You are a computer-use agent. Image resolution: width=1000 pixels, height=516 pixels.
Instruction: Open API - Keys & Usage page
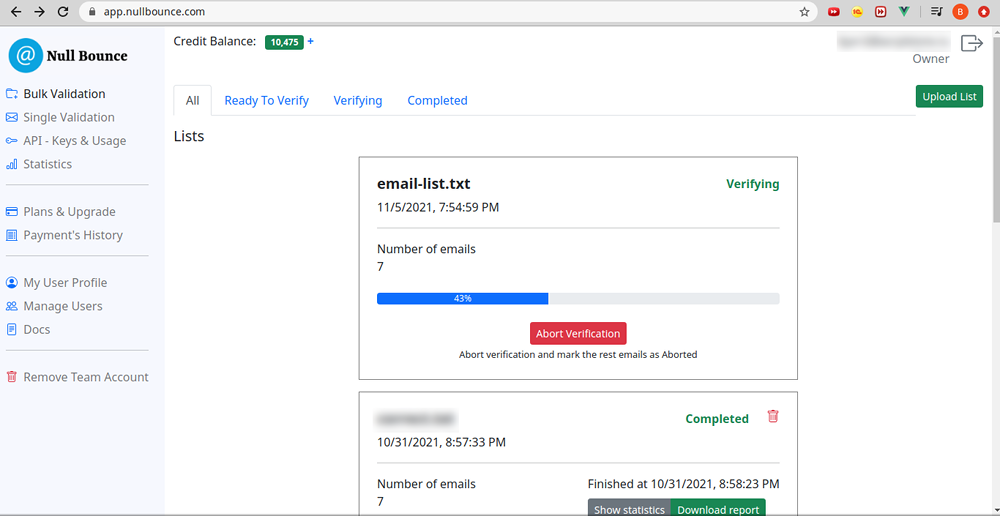tap(75, 141)
